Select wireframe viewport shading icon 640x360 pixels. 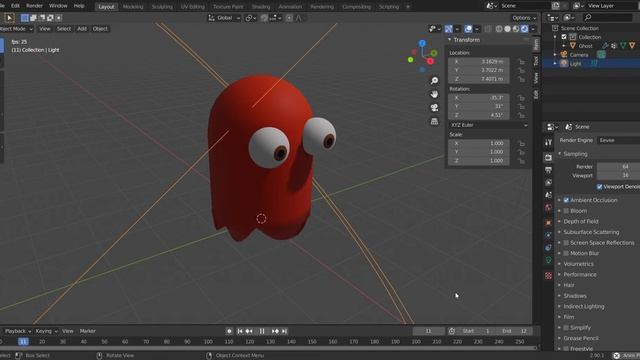(499, 29)
